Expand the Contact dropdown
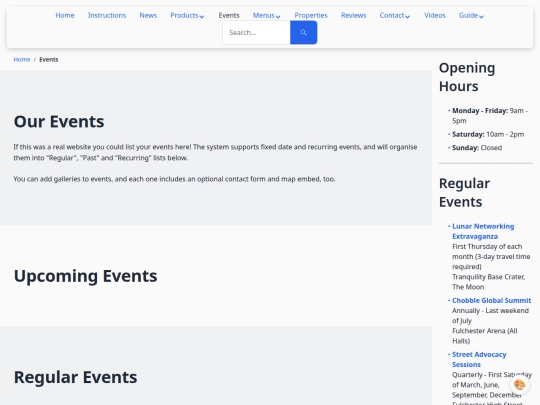This screenshot has height=405, width=540. point(395,15)
